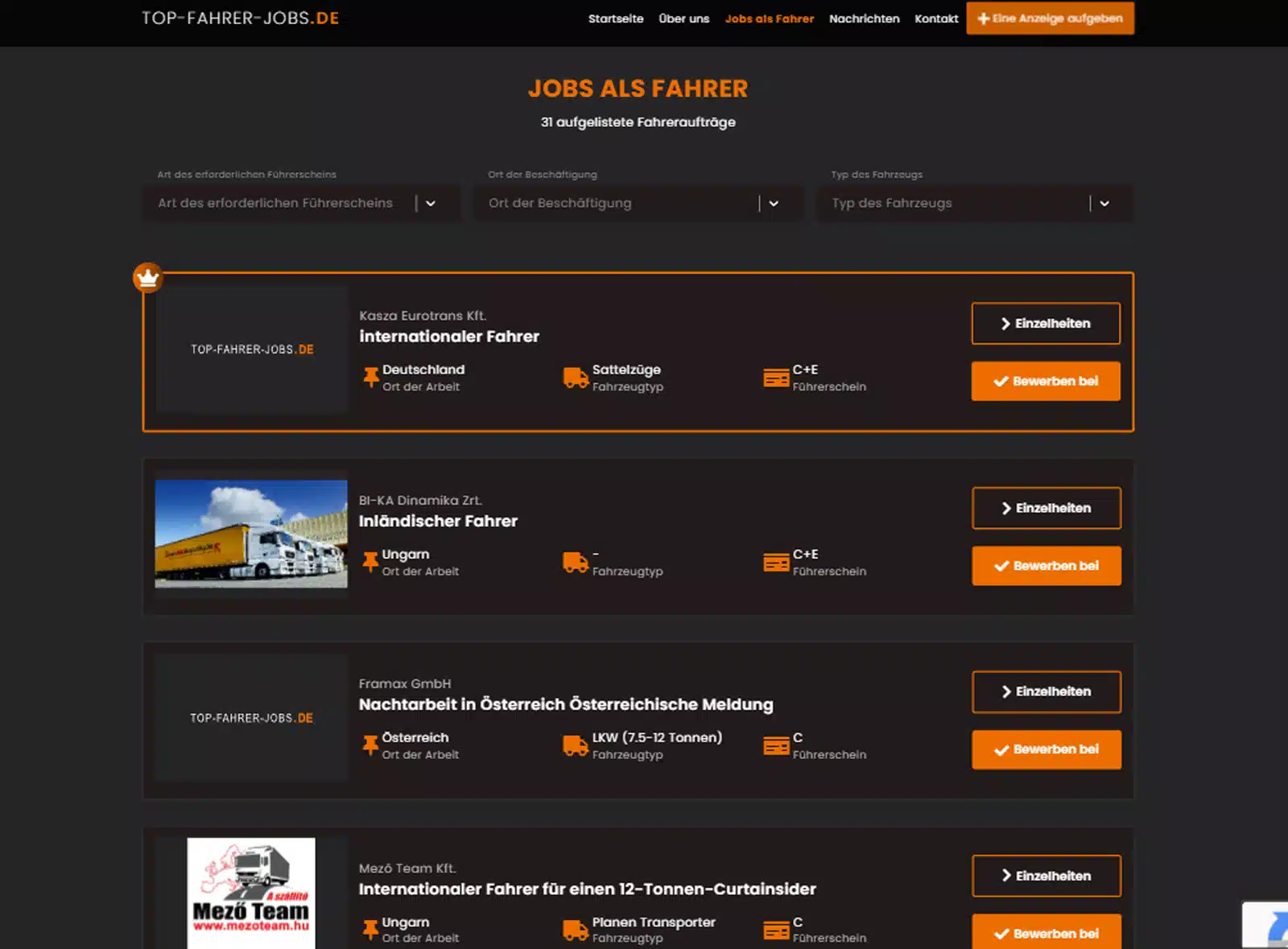Viewport: 1288px width, 949px height.
Task: Open Inländischer Fahrer job title
Action: click(x=438, y=521)
